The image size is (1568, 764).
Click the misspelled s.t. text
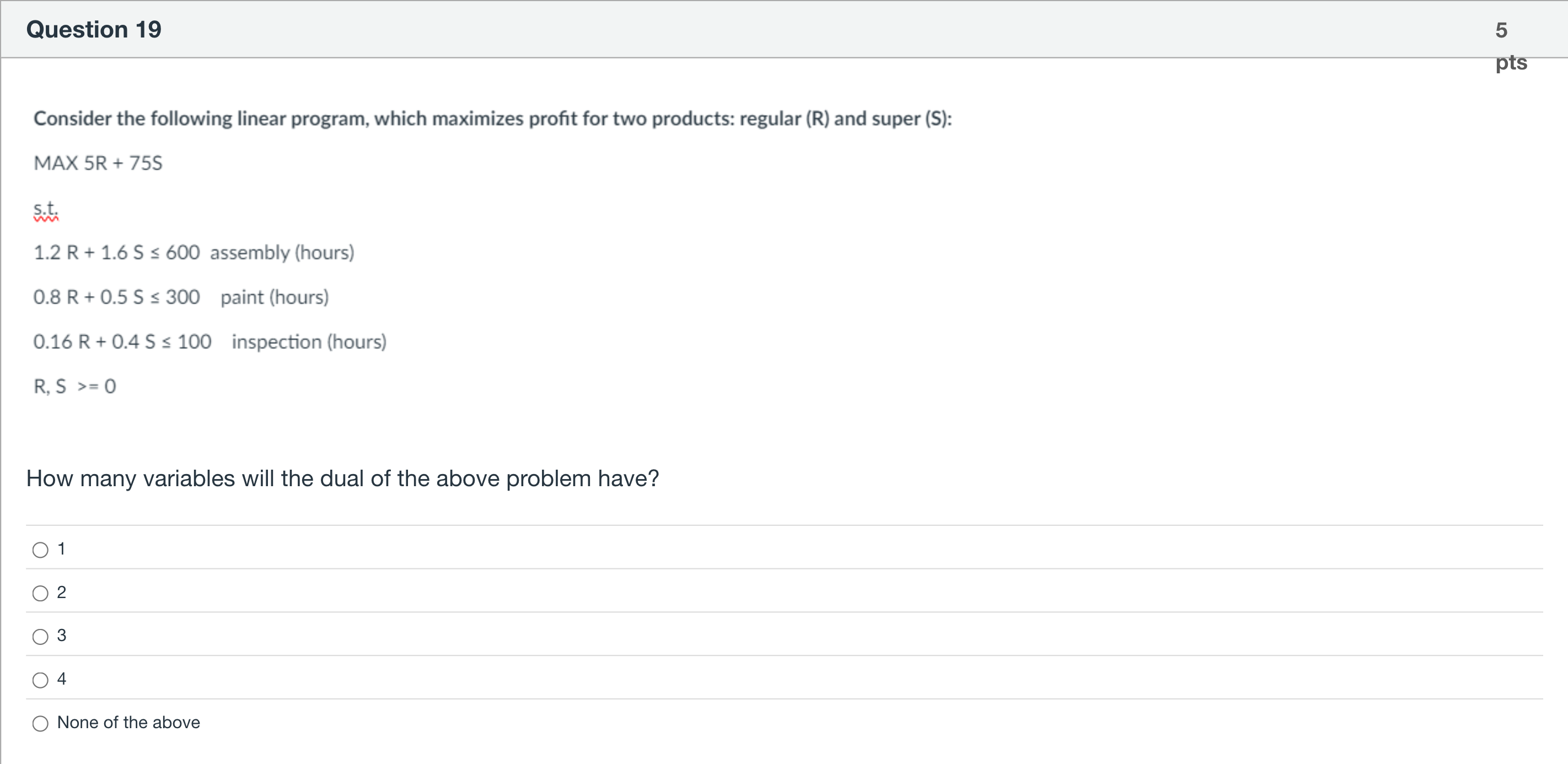pos(46,209)
